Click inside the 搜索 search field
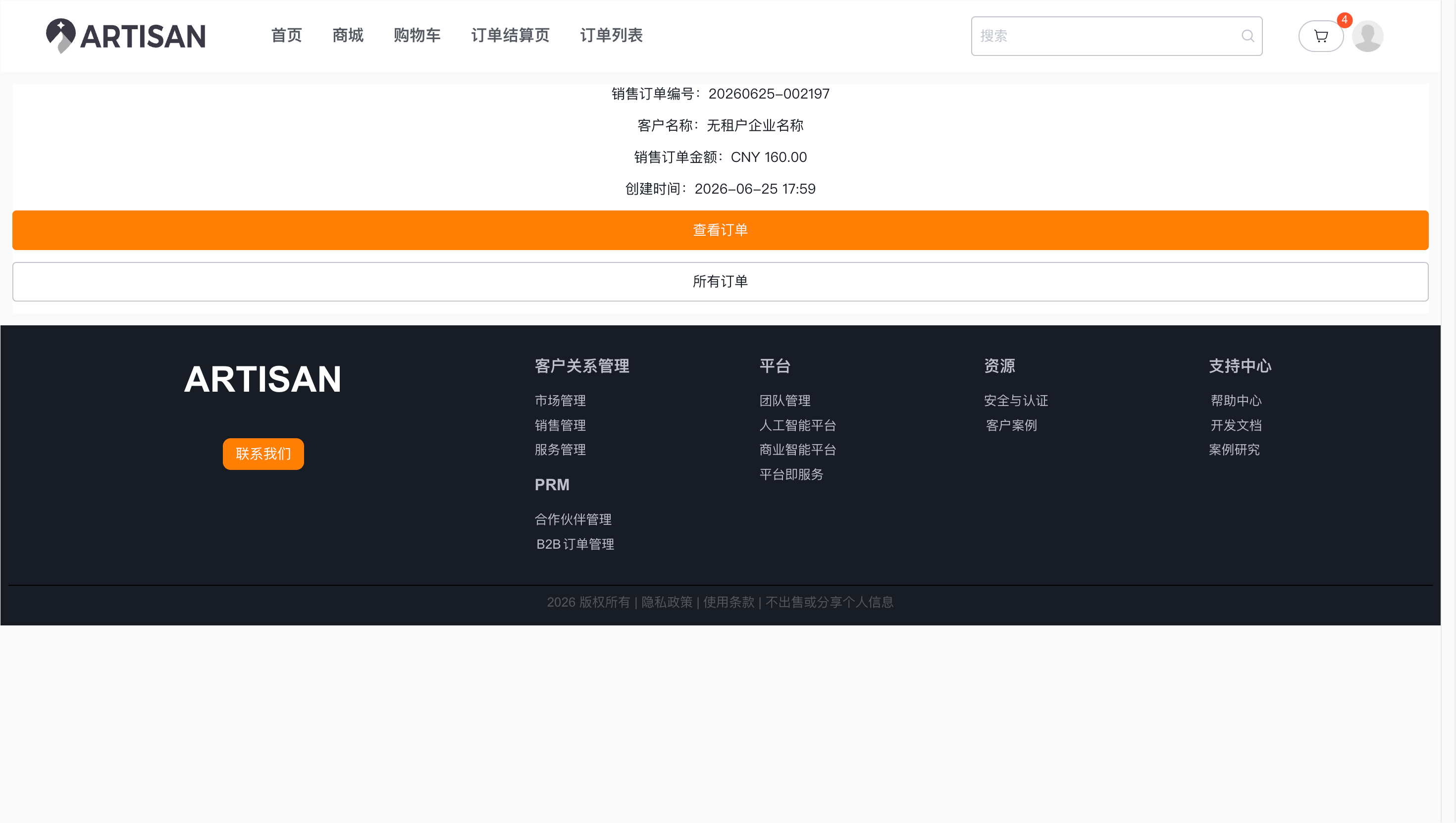Image resolution: width=1456 pixels, height=823 pixels. point(1116,36)
